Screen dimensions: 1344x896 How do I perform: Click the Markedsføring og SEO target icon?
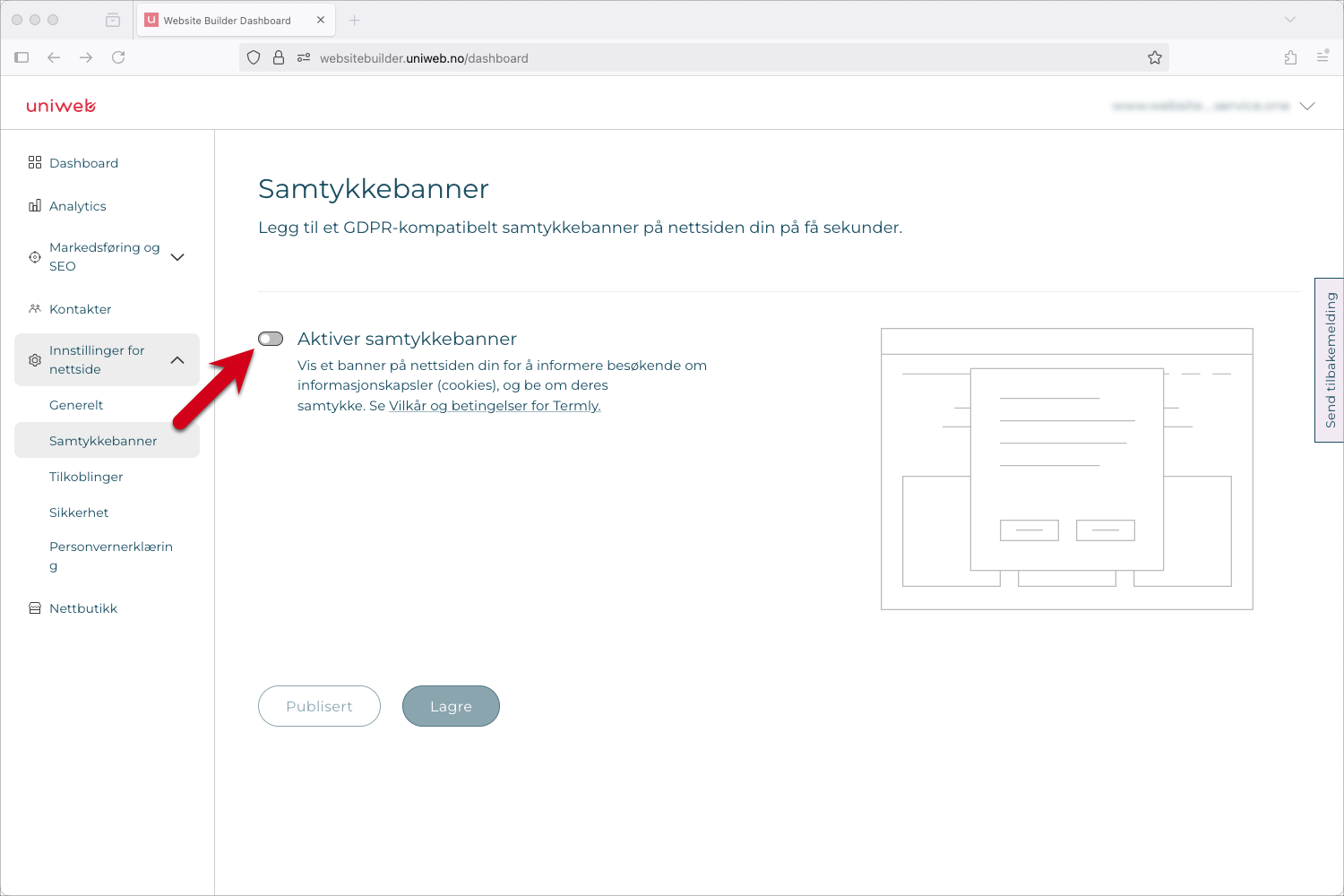point(35,257)
